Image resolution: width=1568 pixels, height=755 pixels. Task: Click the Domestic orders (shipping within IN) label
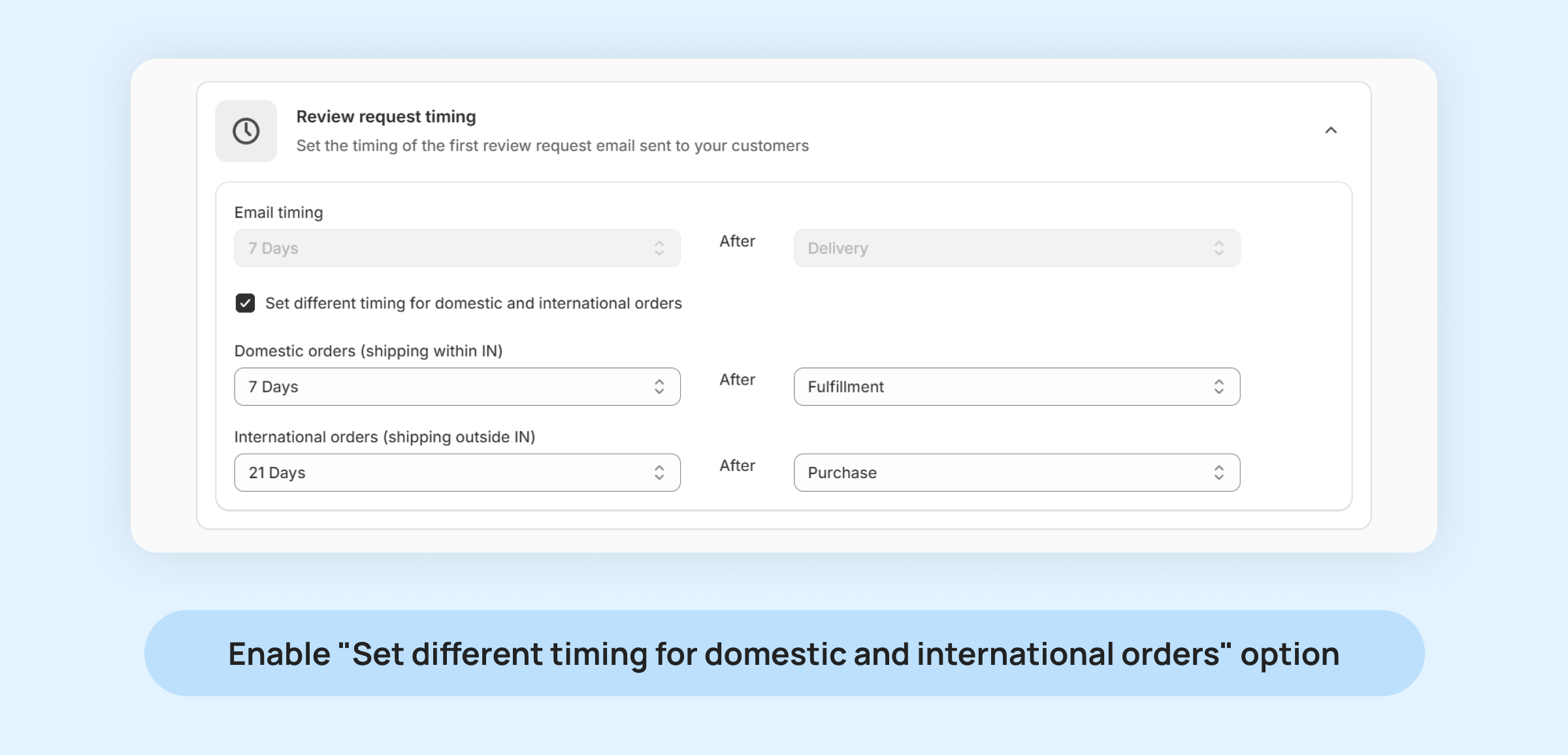point(368,351)
